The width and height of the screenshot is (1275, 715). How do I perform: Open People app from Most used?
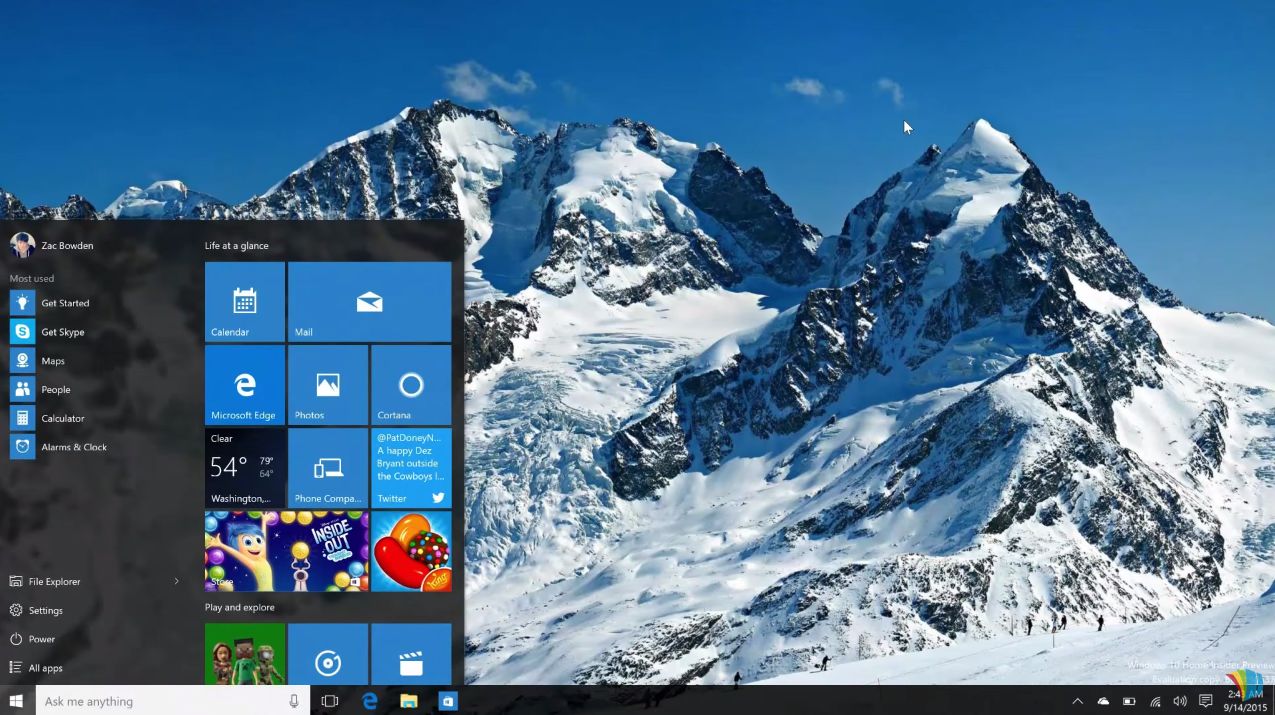[95, 390]
